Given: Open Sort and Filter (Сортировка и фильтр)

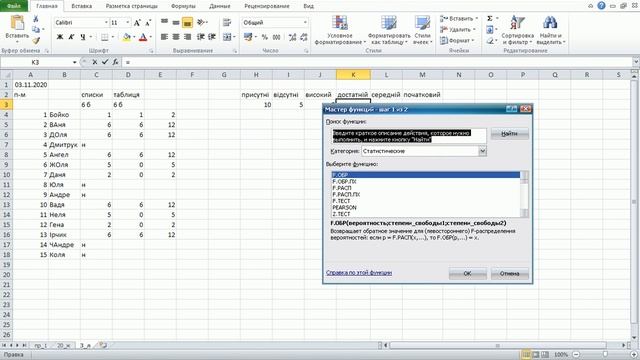Looking at the screenshot, I should pos(517,30).
